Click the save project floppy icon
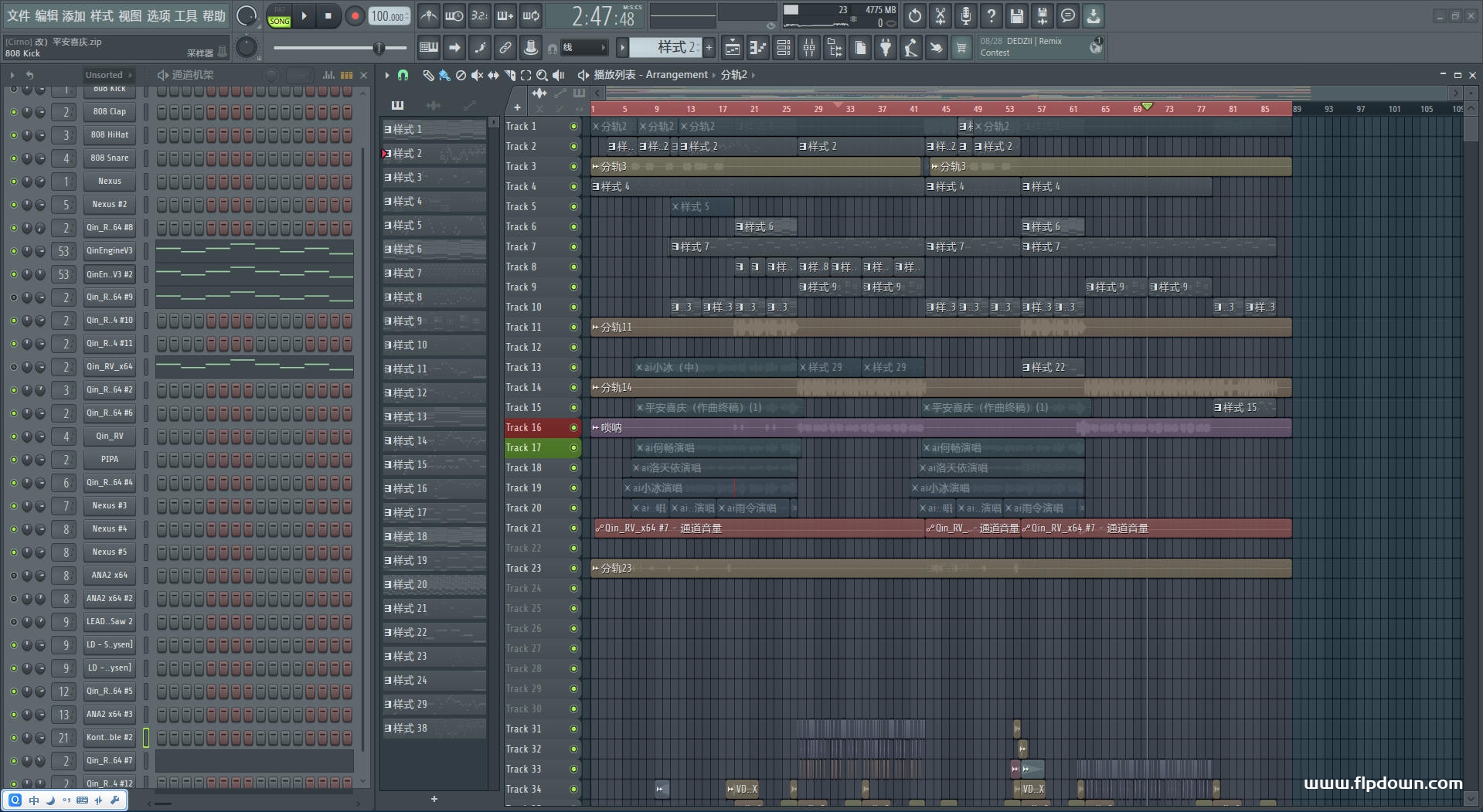This screenshot has width=1483, height=812. click(x=1017, y=15)
